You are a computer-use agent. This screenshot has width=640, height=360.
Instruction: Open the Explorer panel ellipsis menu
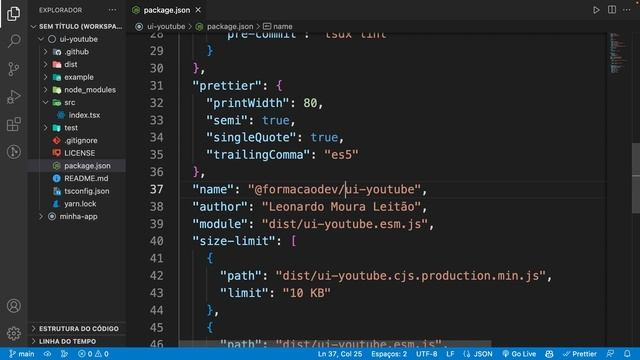[x=112, y=10]
